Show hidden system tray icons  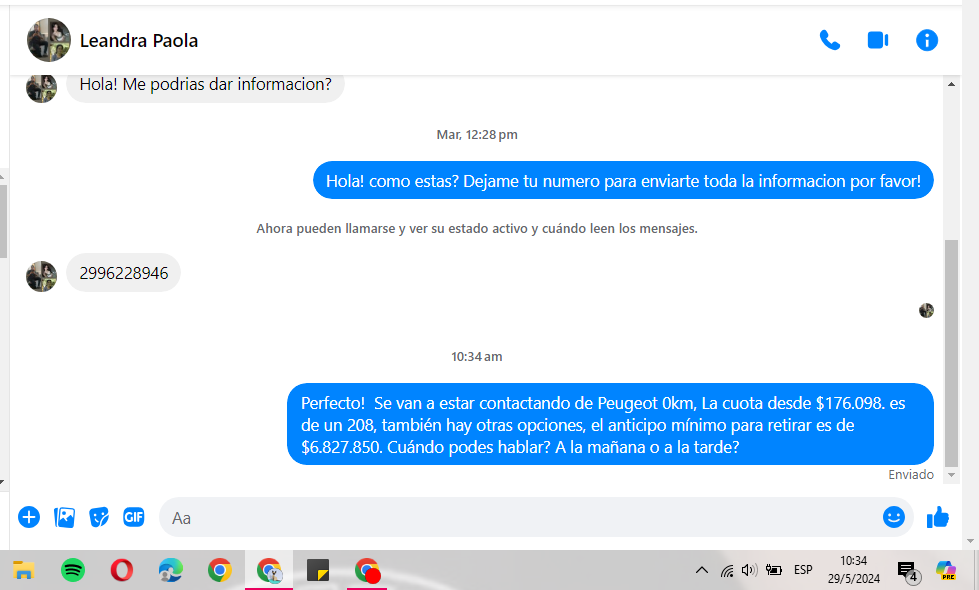(x=702, y=570)
